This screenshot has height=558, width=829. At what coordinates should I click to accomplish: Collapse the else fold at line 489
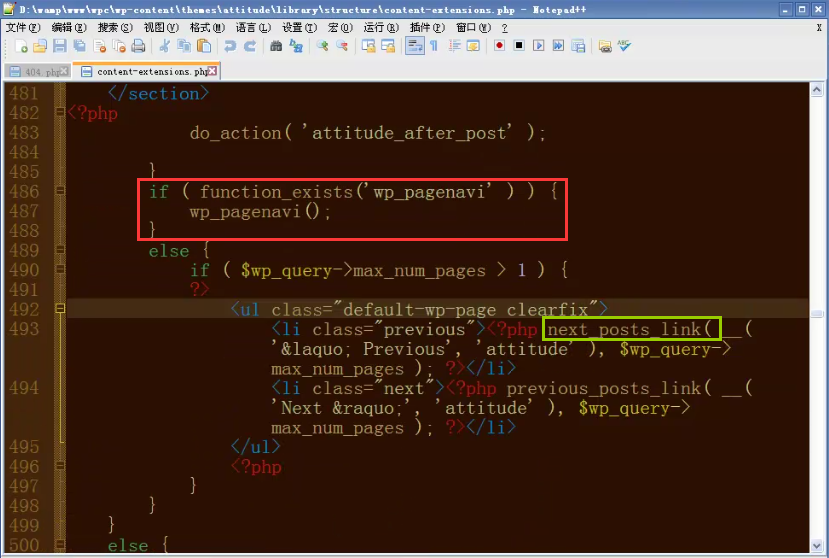point(60,249)
